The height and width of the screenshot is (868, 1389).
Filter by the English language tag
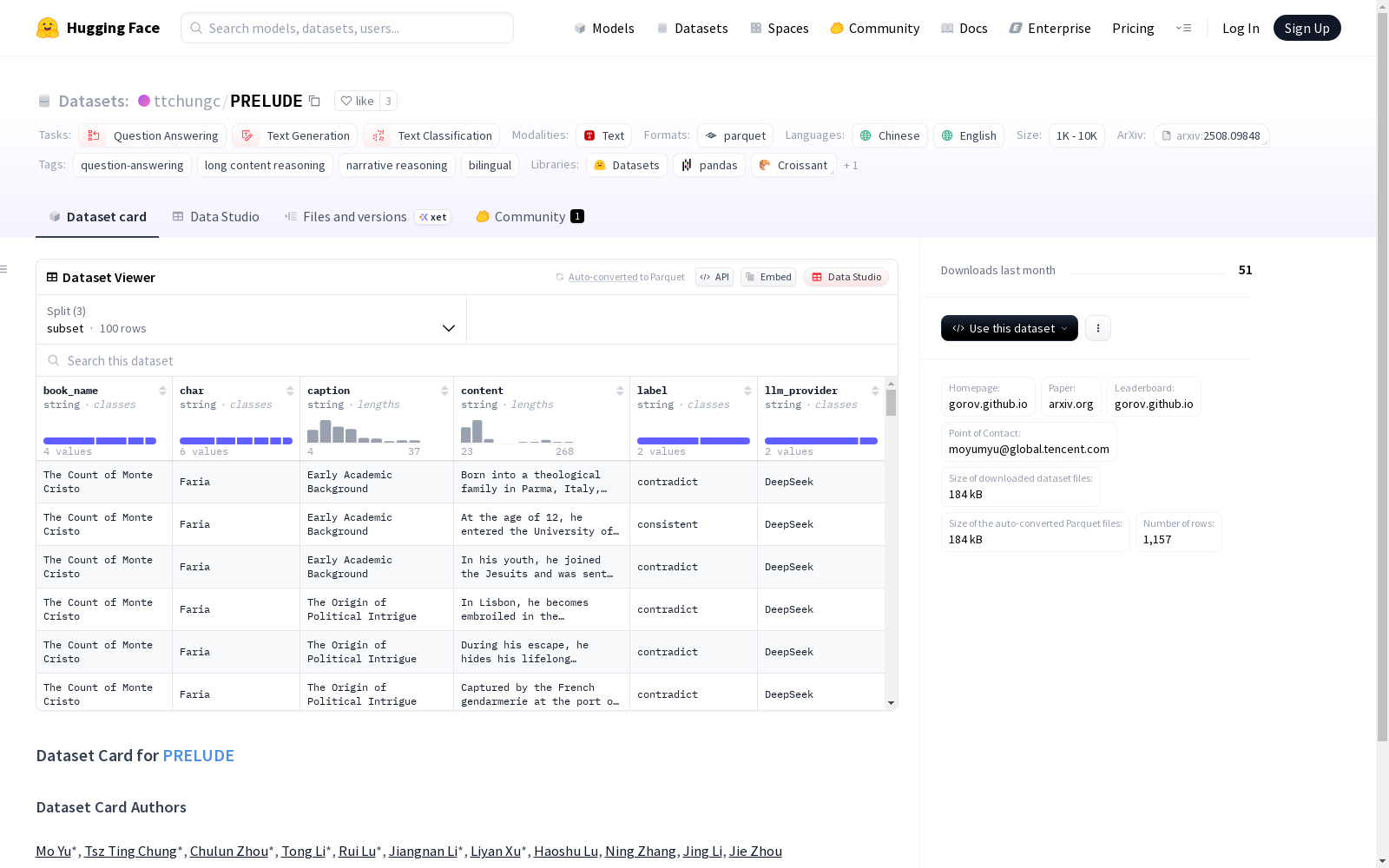(969, 135)
